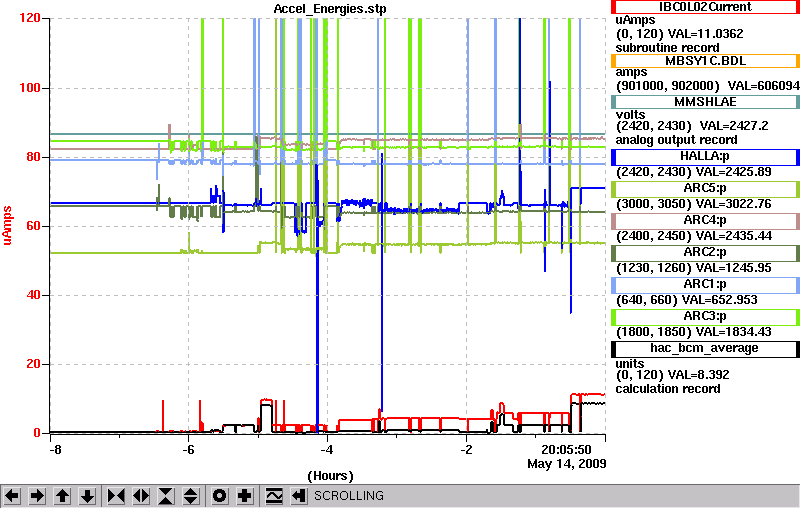Select the ARC1:p curve in legend

(705, 284)
